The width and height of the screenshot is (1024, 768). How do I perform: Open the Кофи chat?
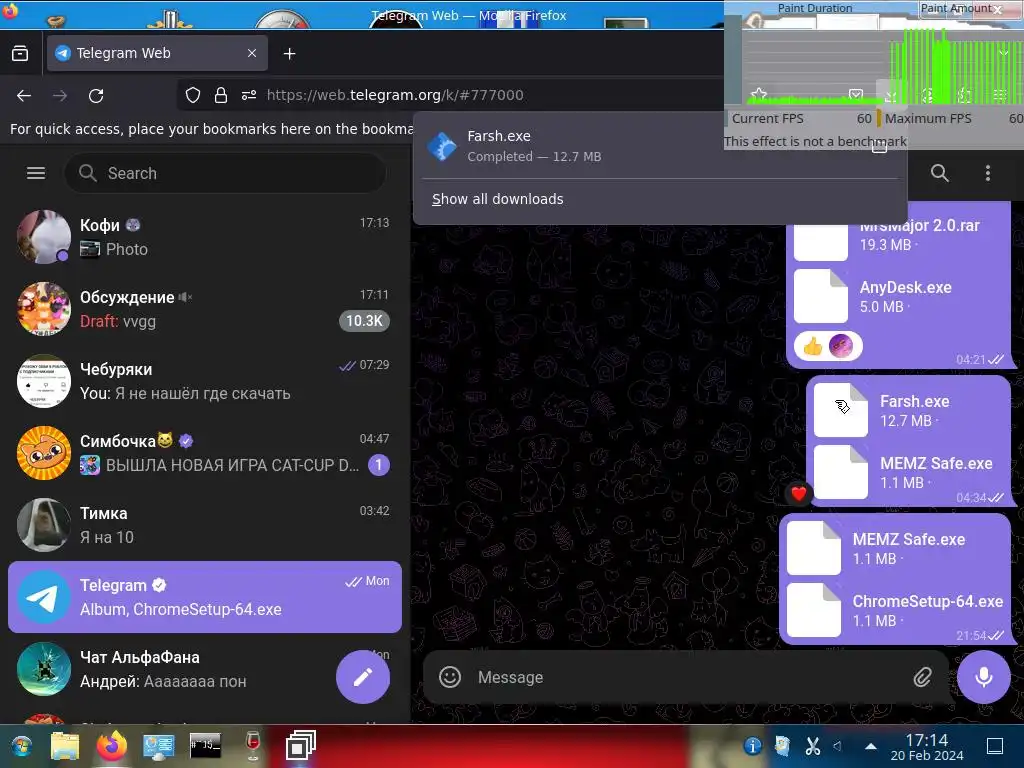[204, 237]
